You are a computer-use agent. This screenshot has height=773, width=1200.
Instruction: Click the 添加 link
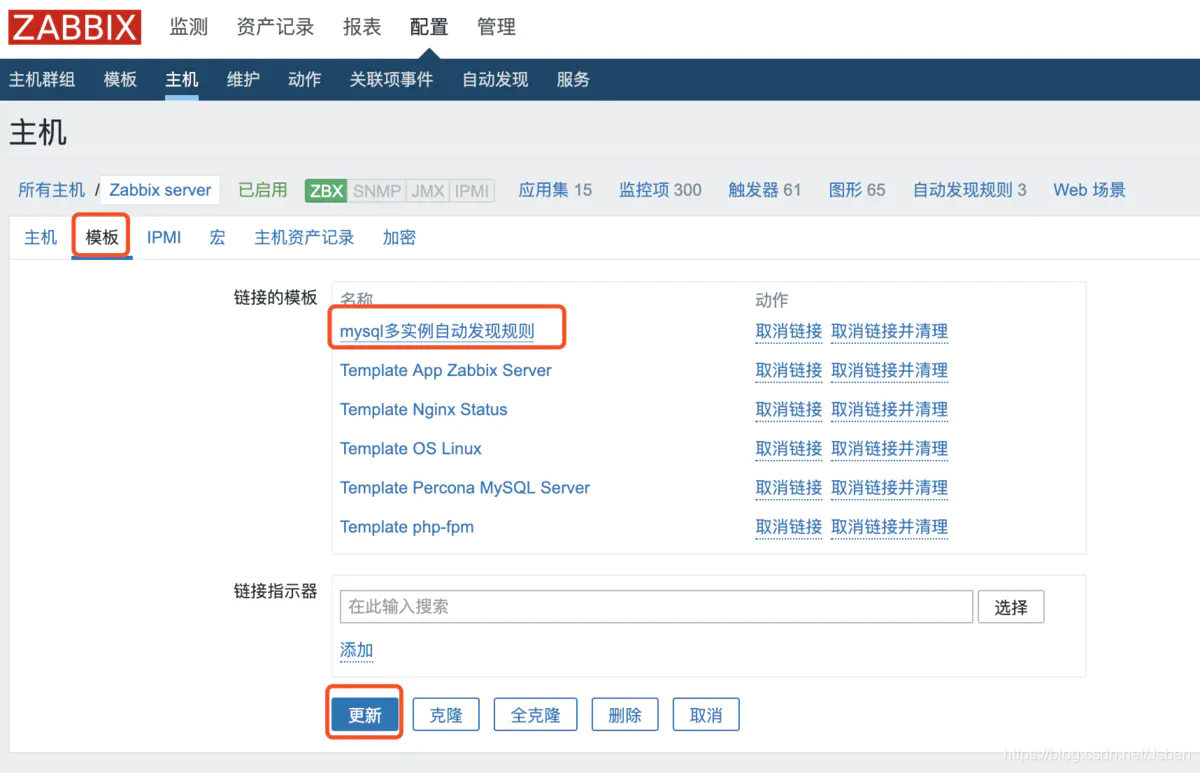pyautogui.click(x=356, y=650)
